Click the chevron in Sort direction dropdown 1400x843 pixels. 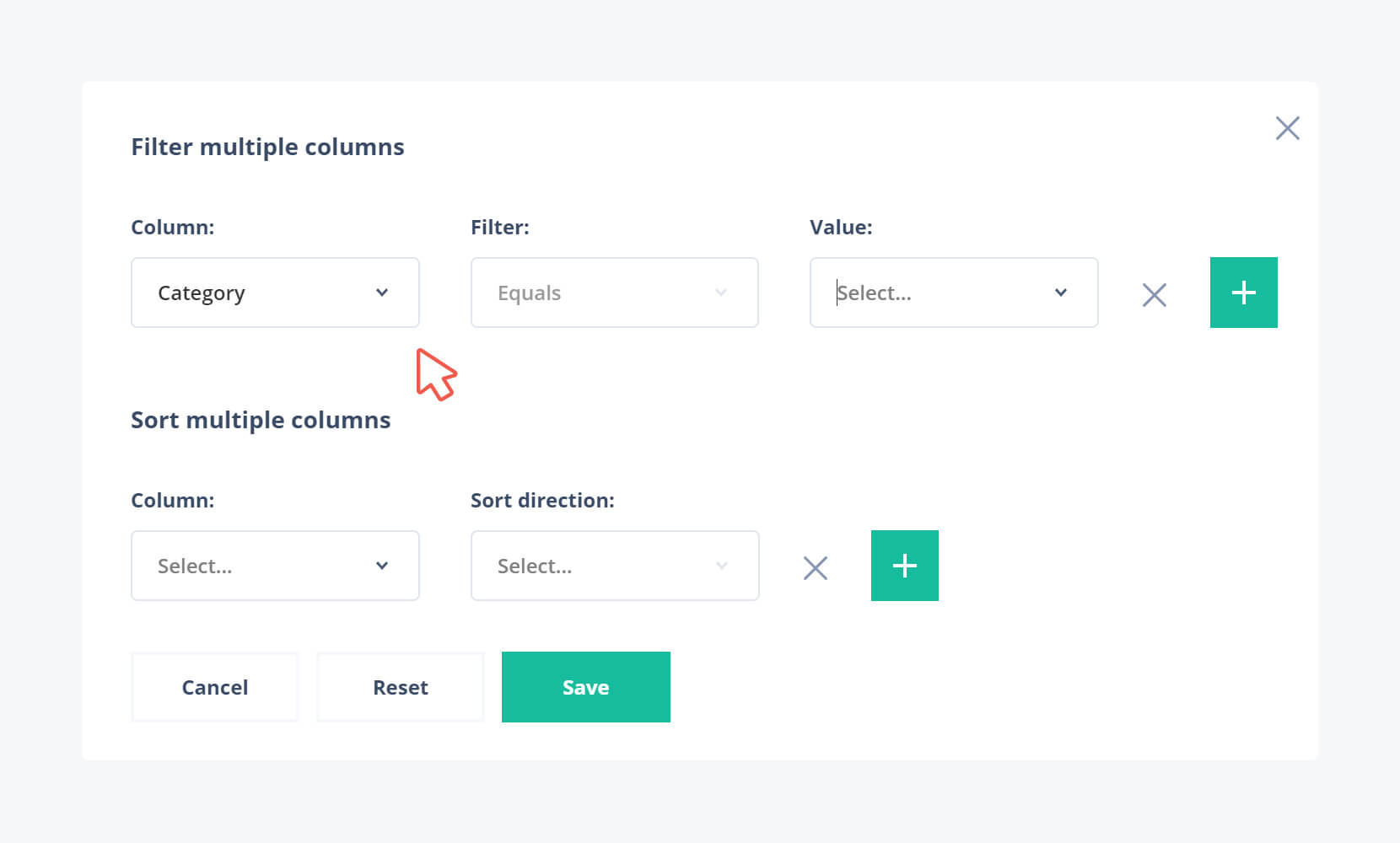pos(722,566)
